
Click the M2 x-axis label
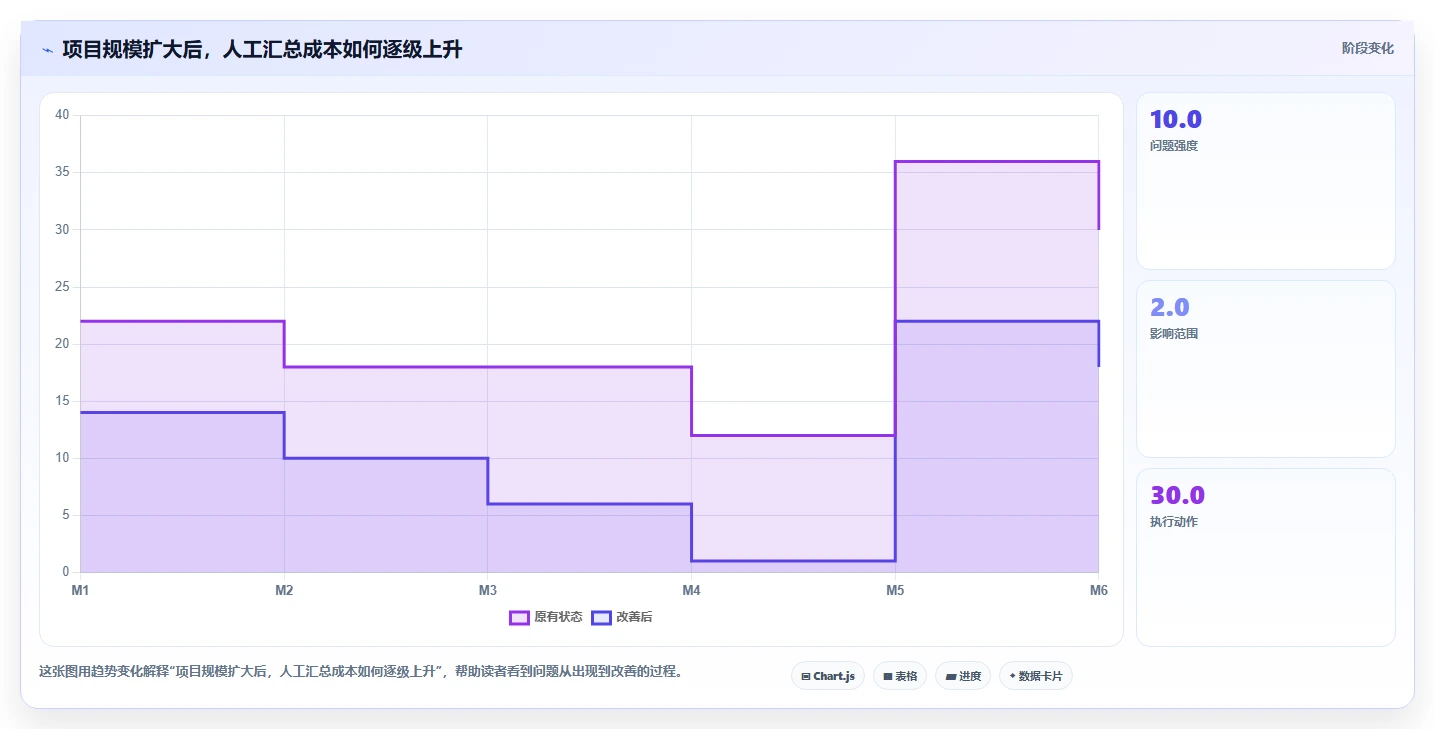[284, 590]
